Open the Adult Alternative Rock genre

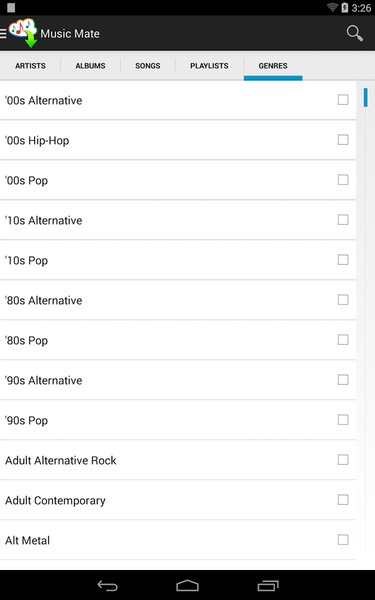click(178, 460)
